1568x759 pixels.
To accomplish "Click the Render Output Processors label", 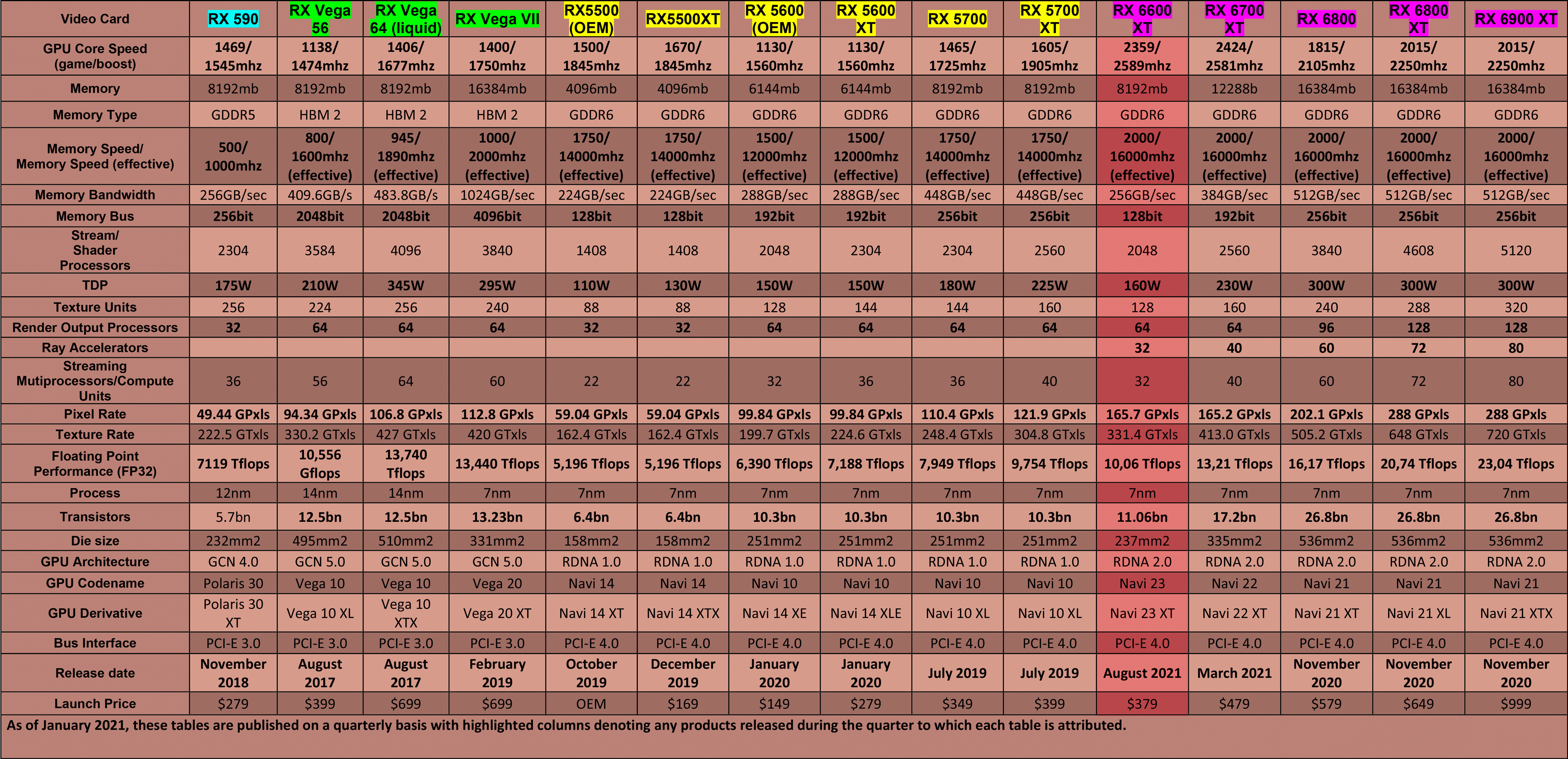I will pos(95,327).
